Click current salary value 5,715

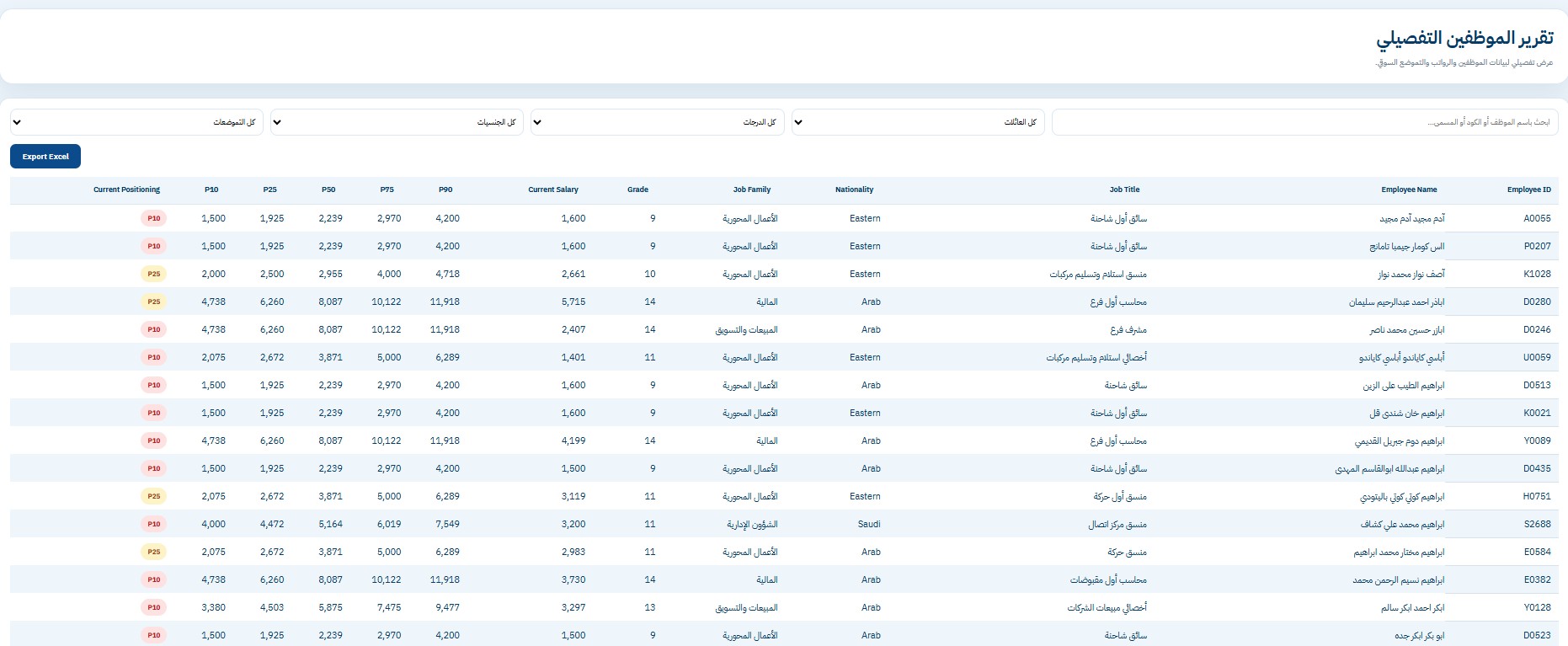click(573, 302)
